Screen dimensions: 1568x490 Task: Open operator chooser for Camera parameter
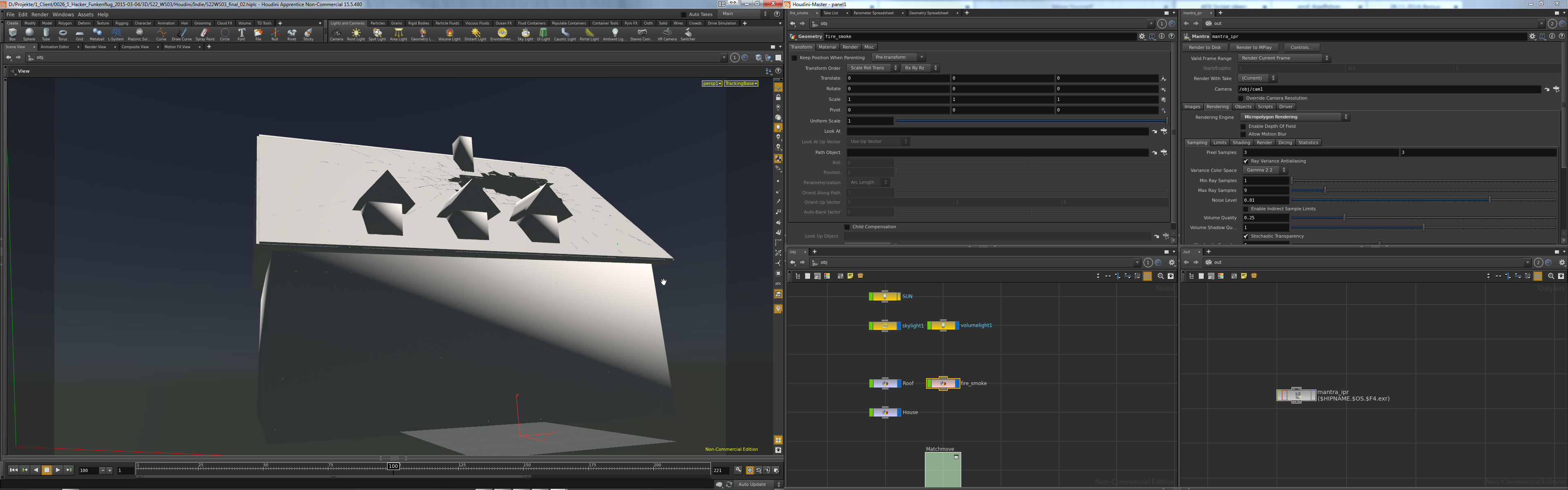point(1556,89)
